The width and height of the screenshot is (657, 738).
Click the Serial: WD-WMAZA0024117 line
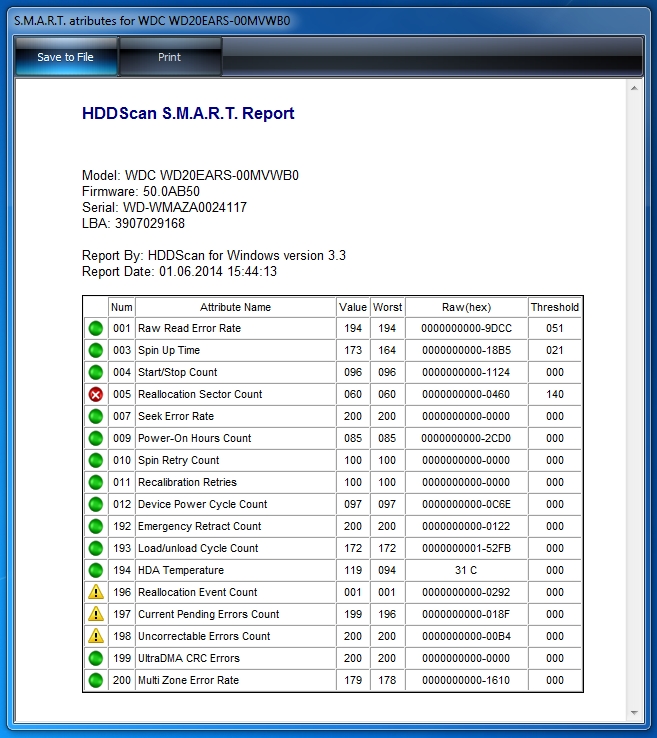click(164, 208)
